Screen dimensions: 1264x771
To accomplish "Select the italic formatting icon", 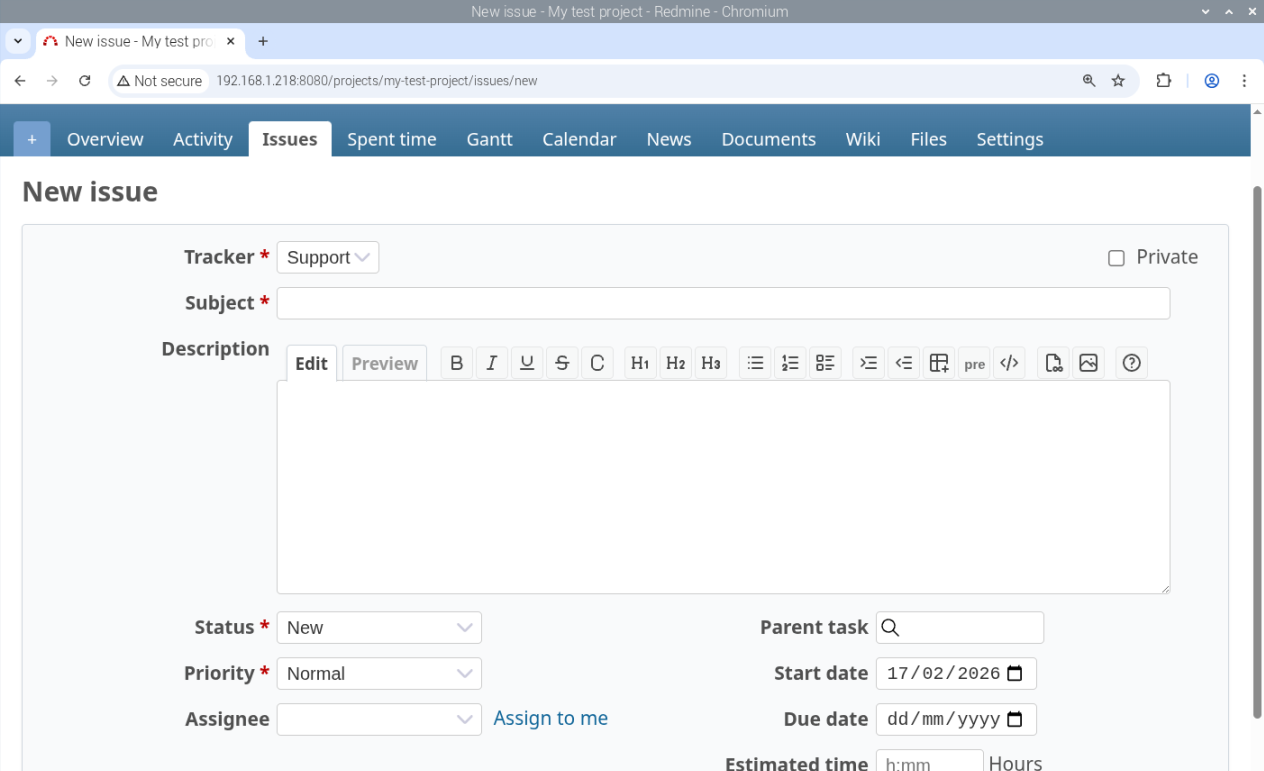I will point(491,362).
